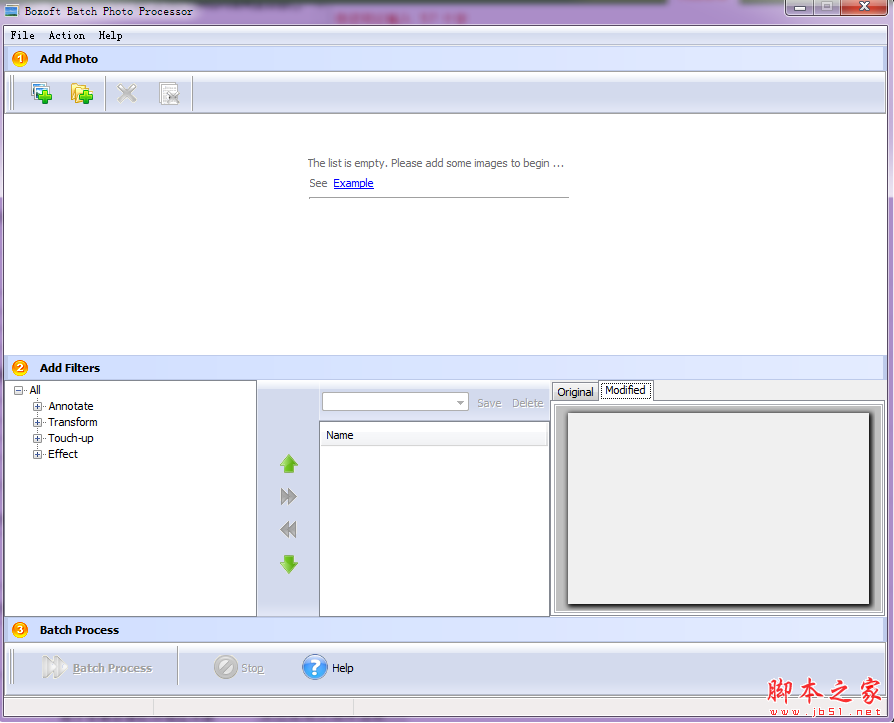The width and height of the screenshot is (894, 723).
Task: Click the app icon in title bar
Action: click(x=11, y=11)
